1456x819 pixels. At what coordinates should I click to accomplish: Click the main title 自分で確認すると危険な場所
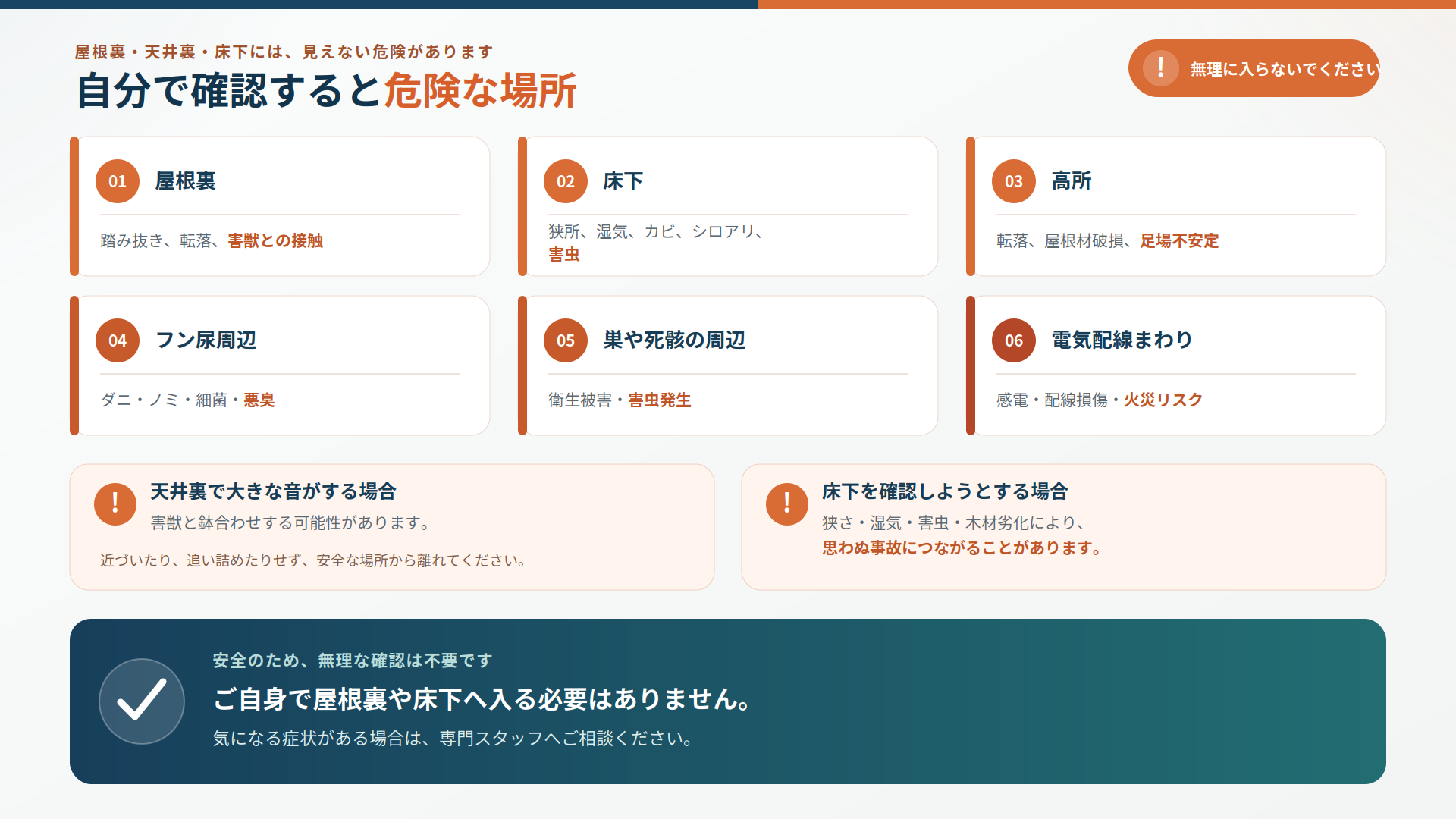(327, 91)
